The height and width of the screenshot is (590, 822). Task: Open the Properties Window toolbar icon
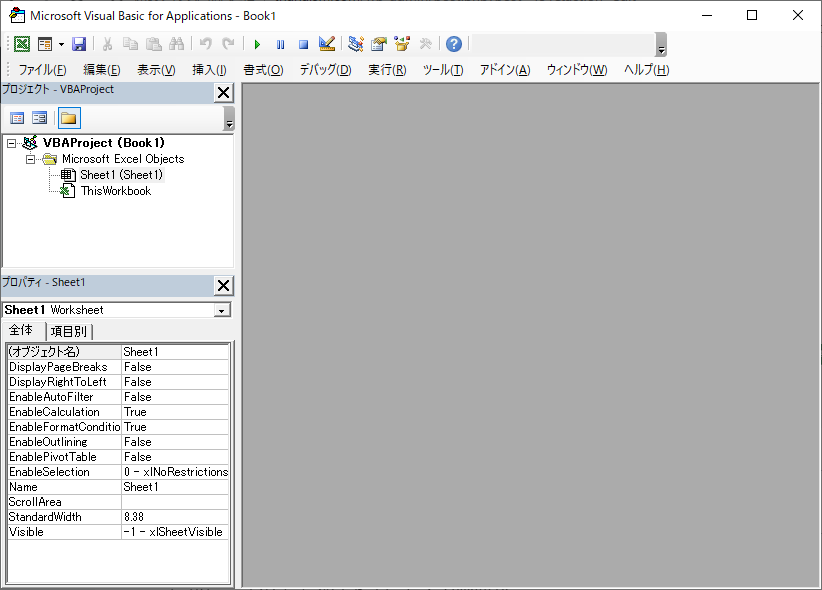coord(378,44)
